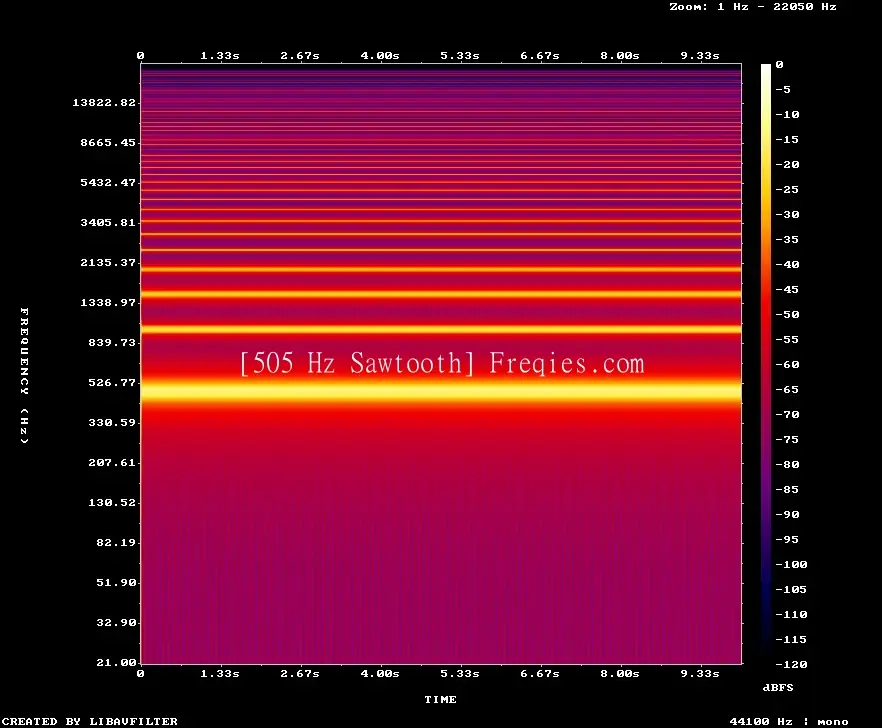This screenshot has width=882, height=728.
Task: Click the -30 dBFS scale label
Action: [x=787, y=214]
